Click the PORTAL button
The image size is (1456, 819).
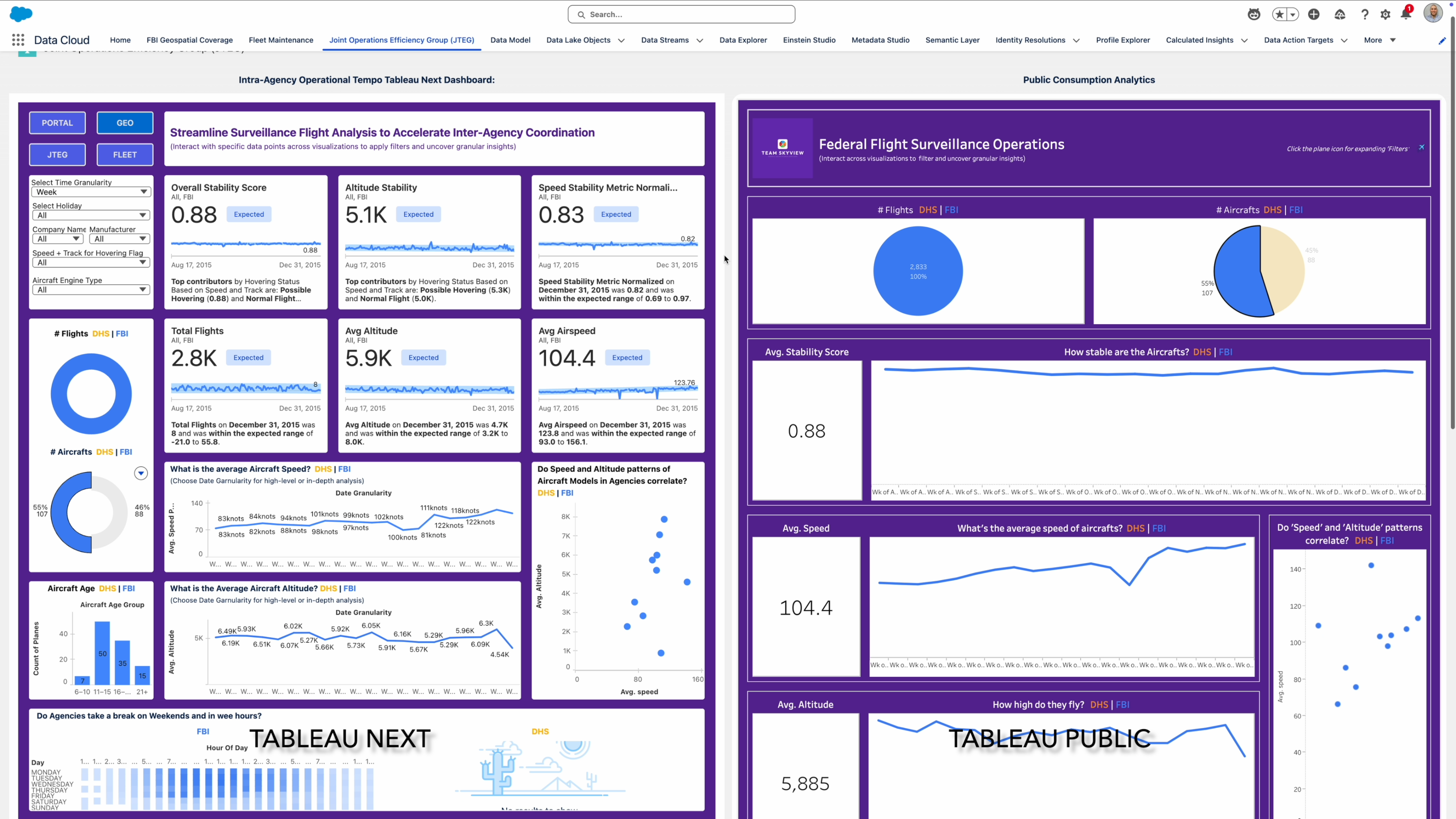pyautogui.click(x=57, y=123)
